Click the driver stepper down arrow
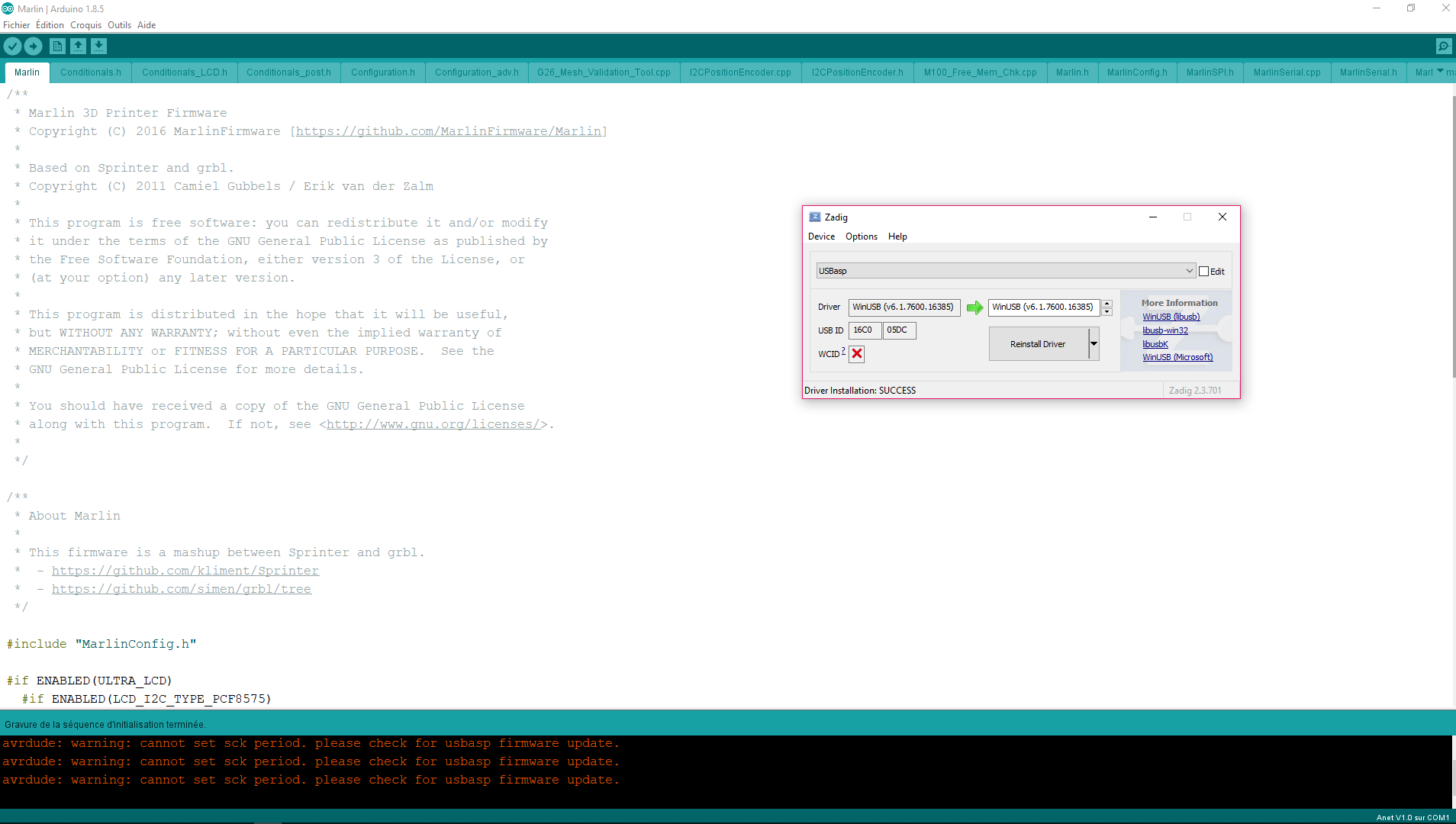The image size is (1456, 824). tap(1106, 311)
